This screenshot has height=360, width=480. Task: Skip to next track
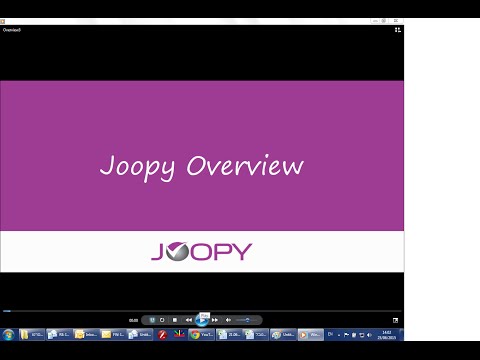(x=215, y=320)
